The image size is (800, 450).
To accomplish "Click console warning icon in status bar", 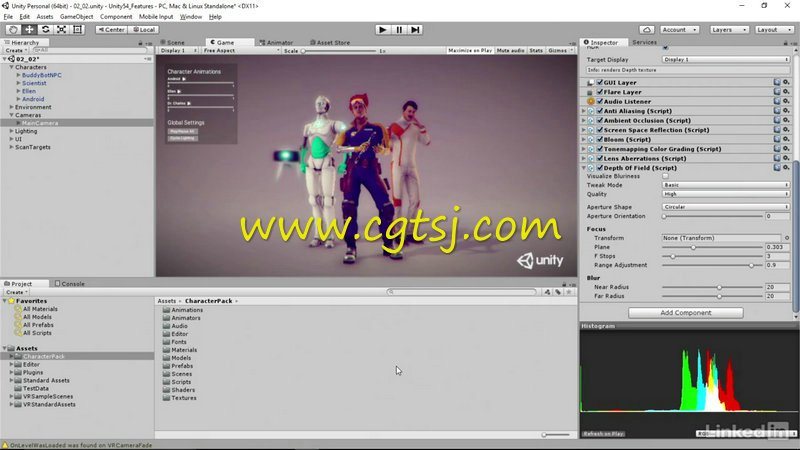I will [5, 445].
